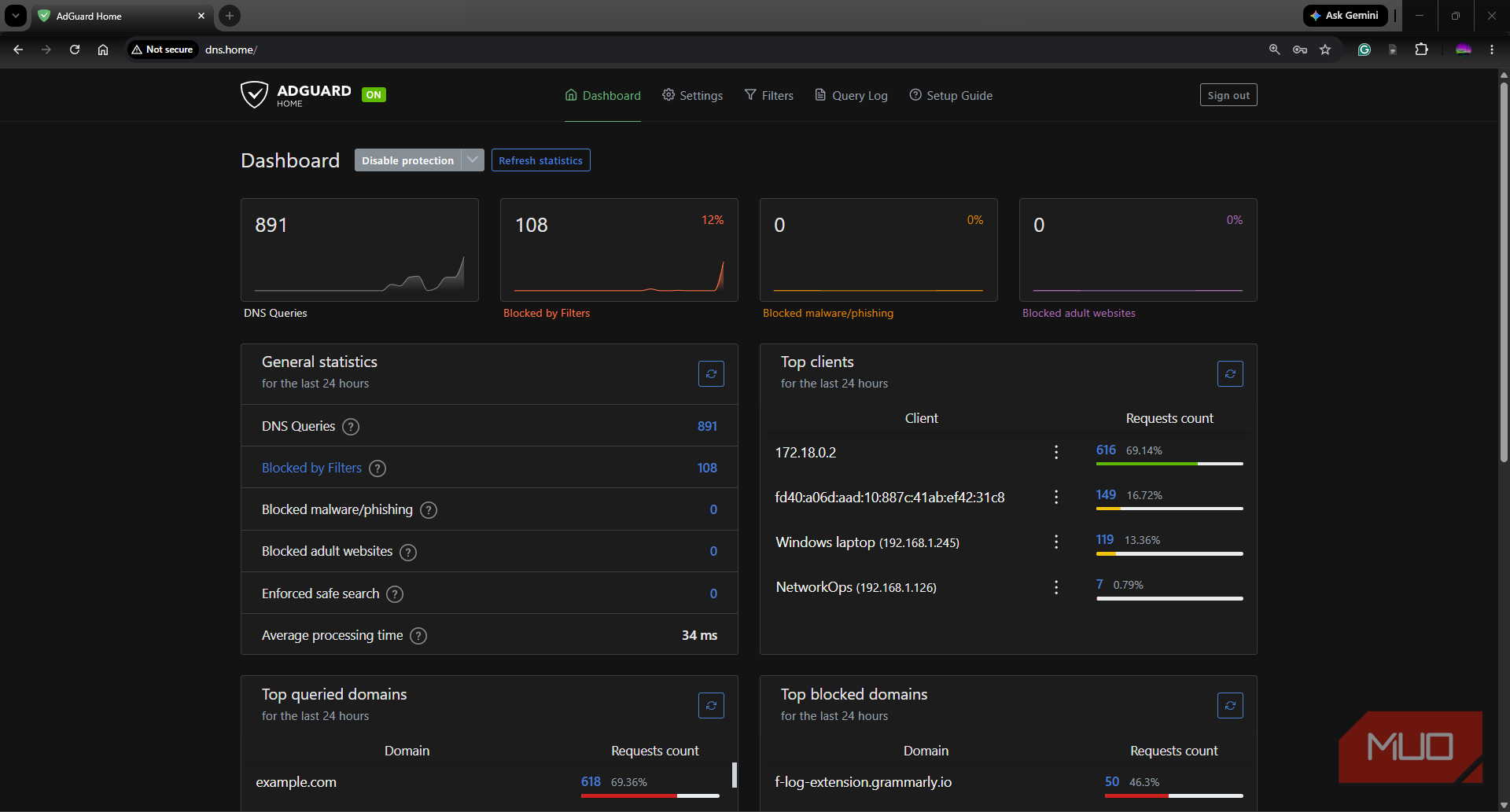The image size is (1510, 812).
Task: Click the 891 DNS queries count link
Action: pyautogui.click(x=707, y=427)
